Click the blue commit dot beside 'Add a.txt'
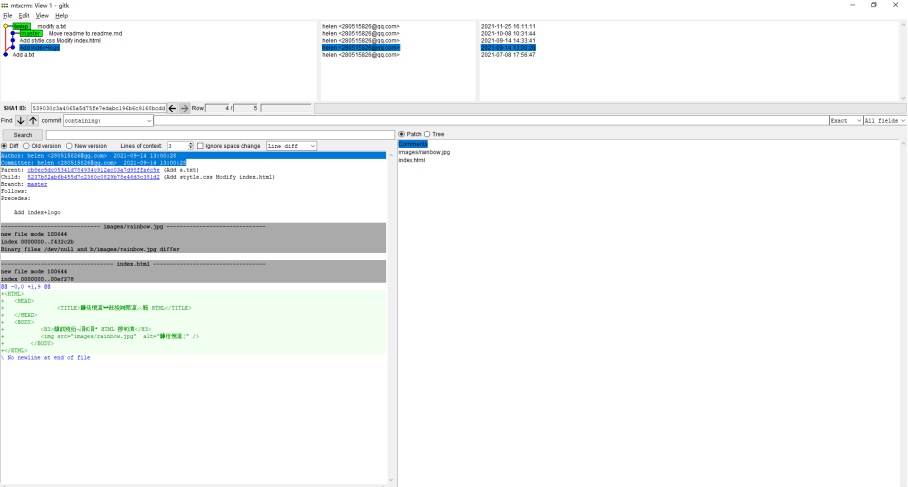The height and width of the screenshot is (487, 908). point(6,54)
